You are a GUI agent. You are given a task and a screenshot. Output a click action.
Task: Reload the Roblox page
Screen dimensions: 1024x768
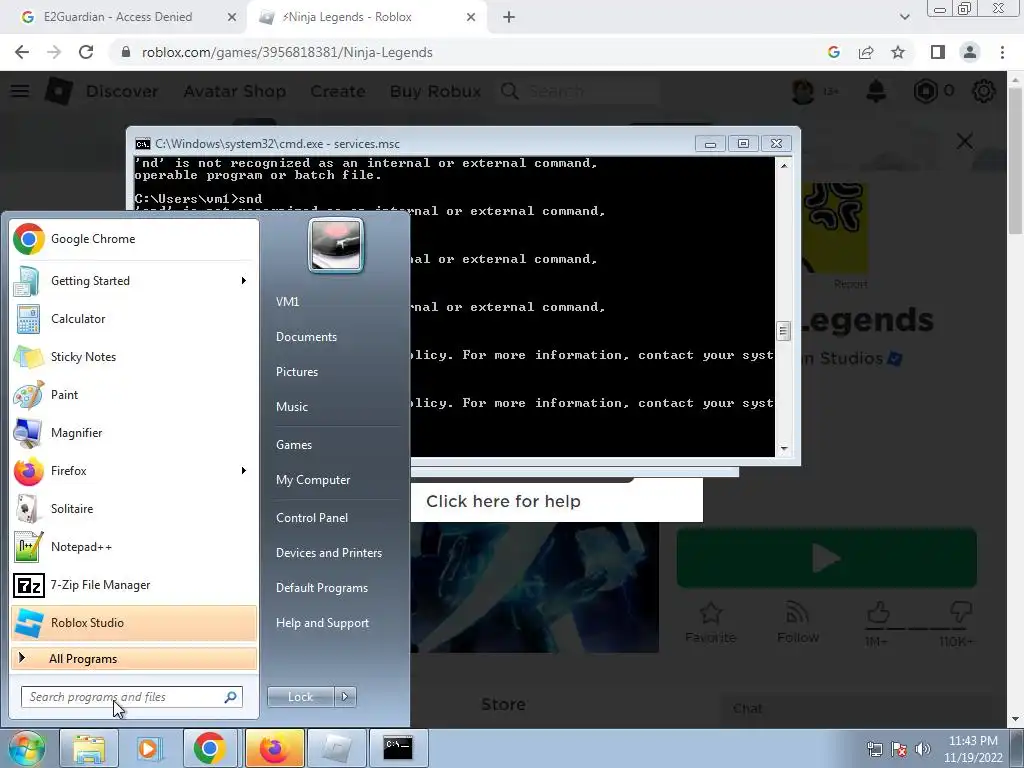86,52
